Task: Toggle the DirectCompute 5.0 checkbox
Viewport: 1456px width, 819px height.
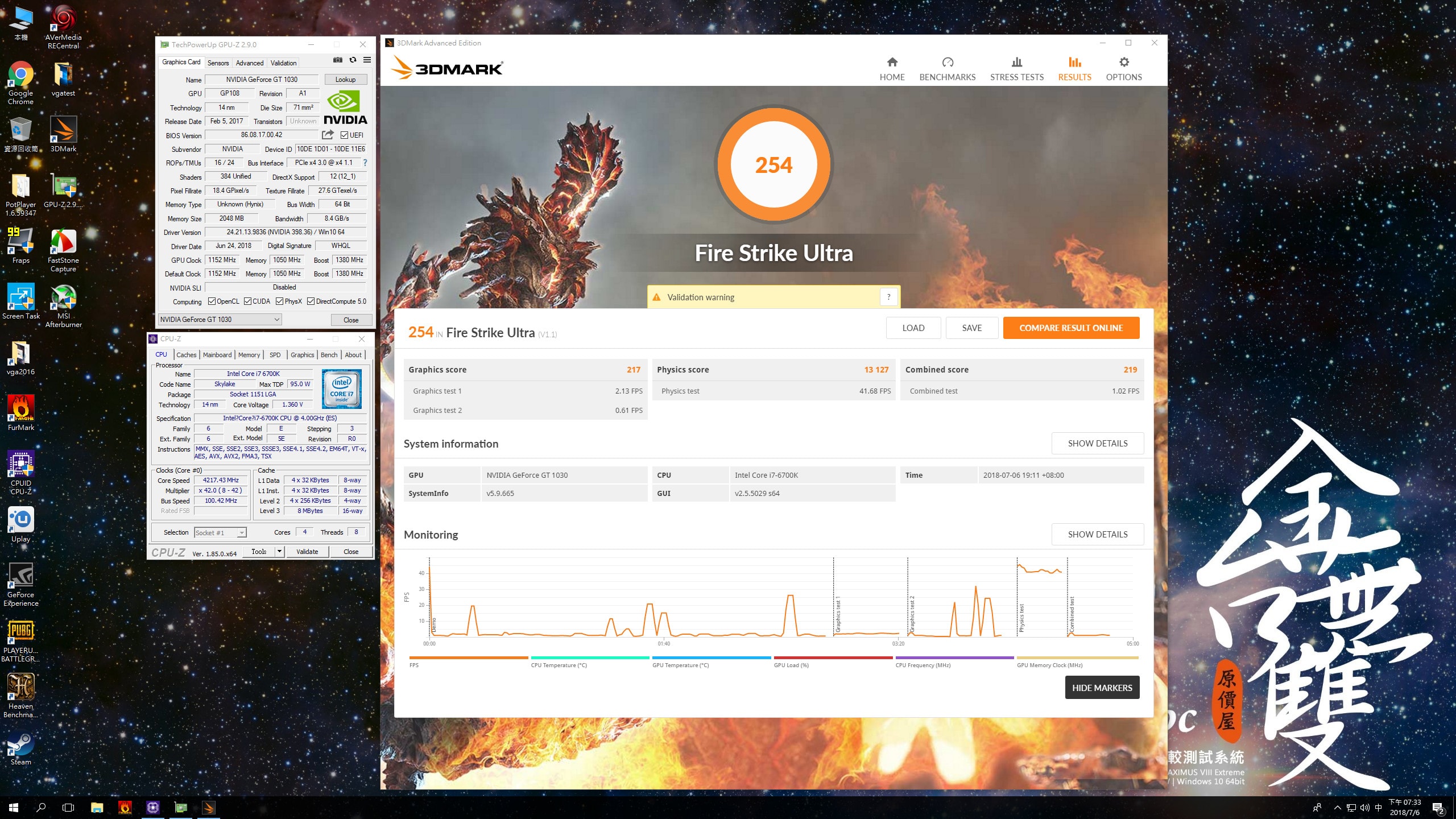Action: (x=311, y=301)
